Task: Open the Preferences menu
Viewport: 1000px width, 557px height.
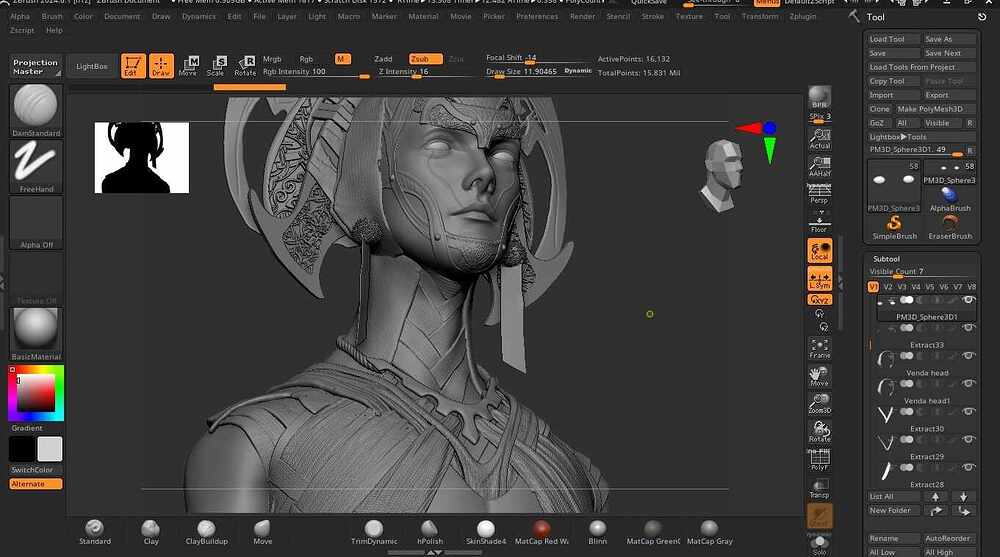Action: [537, 16]
